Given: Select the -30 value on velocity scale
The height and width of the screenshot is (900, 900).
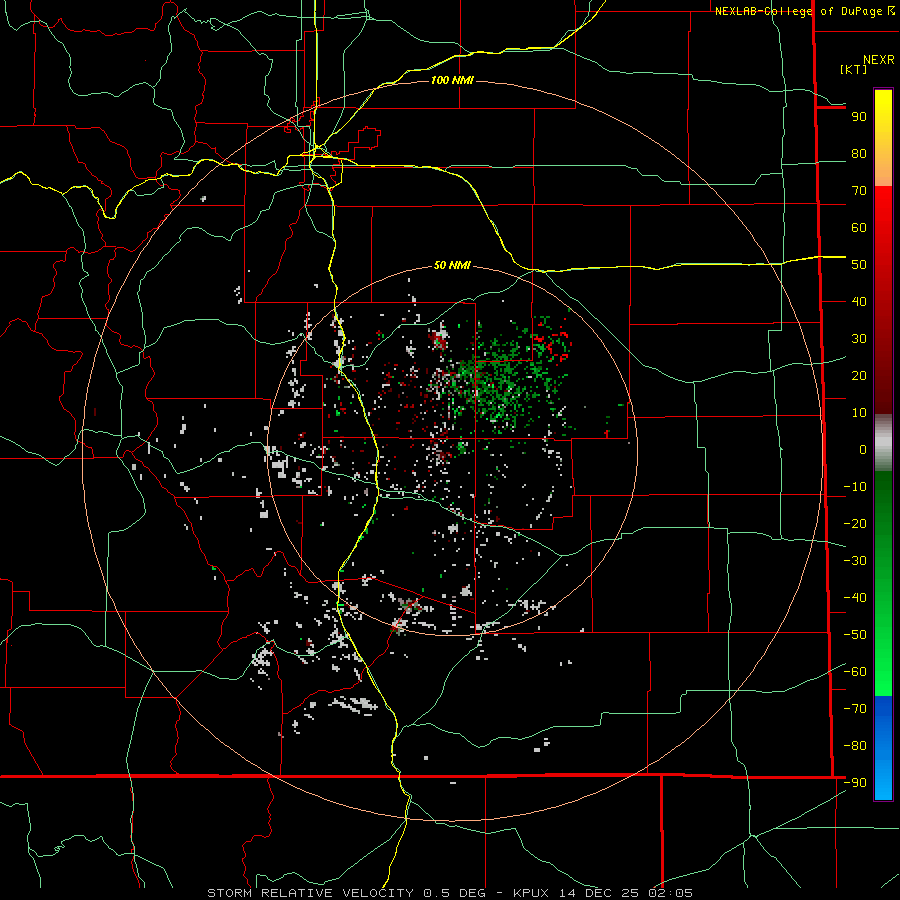Looking at the screenshot, I should click(x=855, y=561).
